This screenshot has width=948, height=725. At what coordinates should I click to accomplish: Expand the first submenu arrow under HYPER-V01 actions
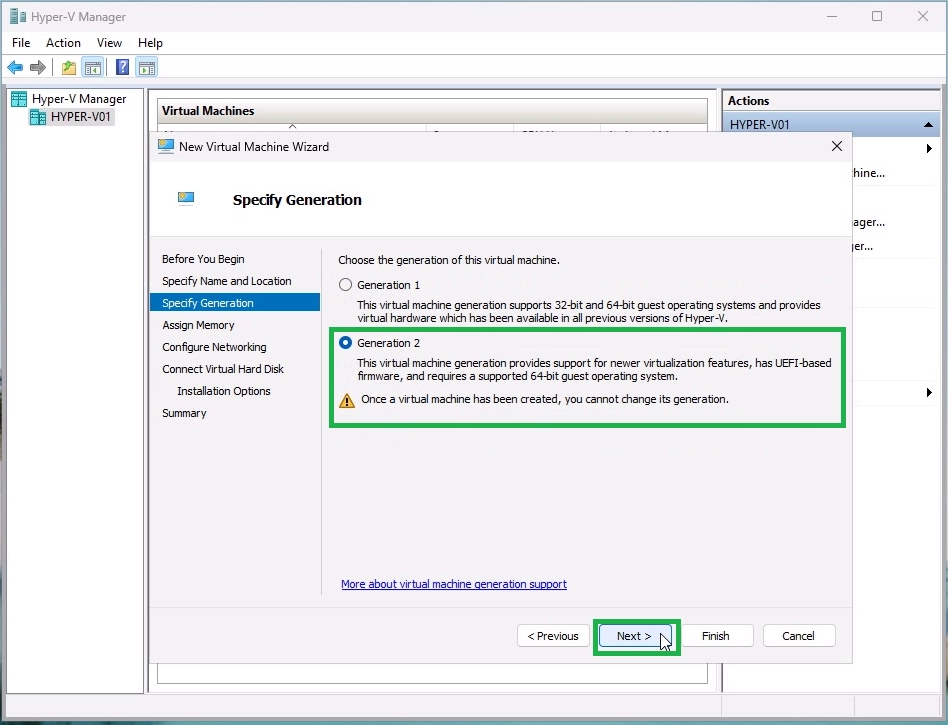[x=929, y=149]
